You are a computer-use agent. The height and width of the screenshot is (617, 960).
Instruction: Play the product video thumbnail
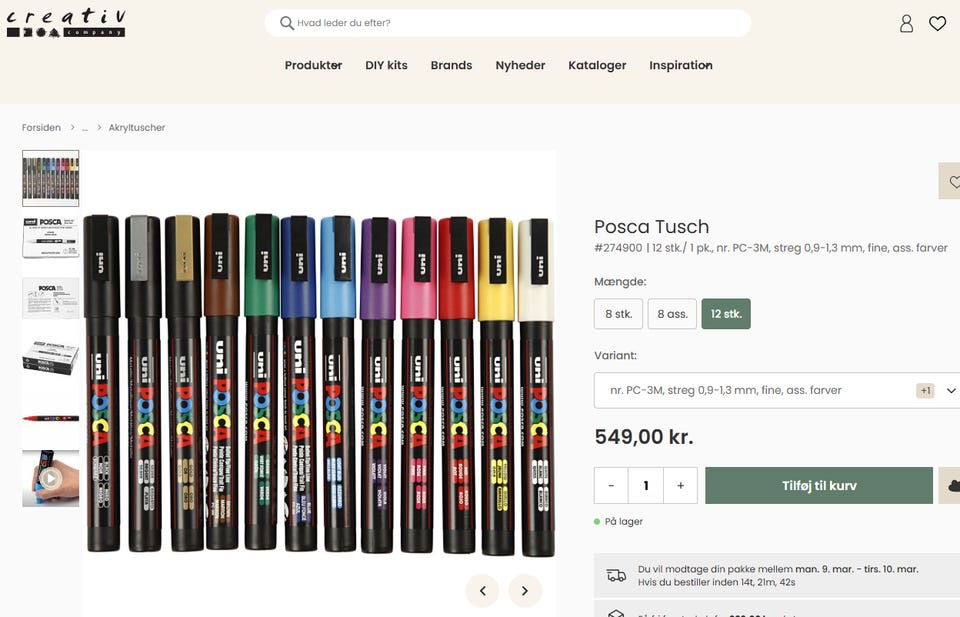pyautogui.click(x=50, y=478)
